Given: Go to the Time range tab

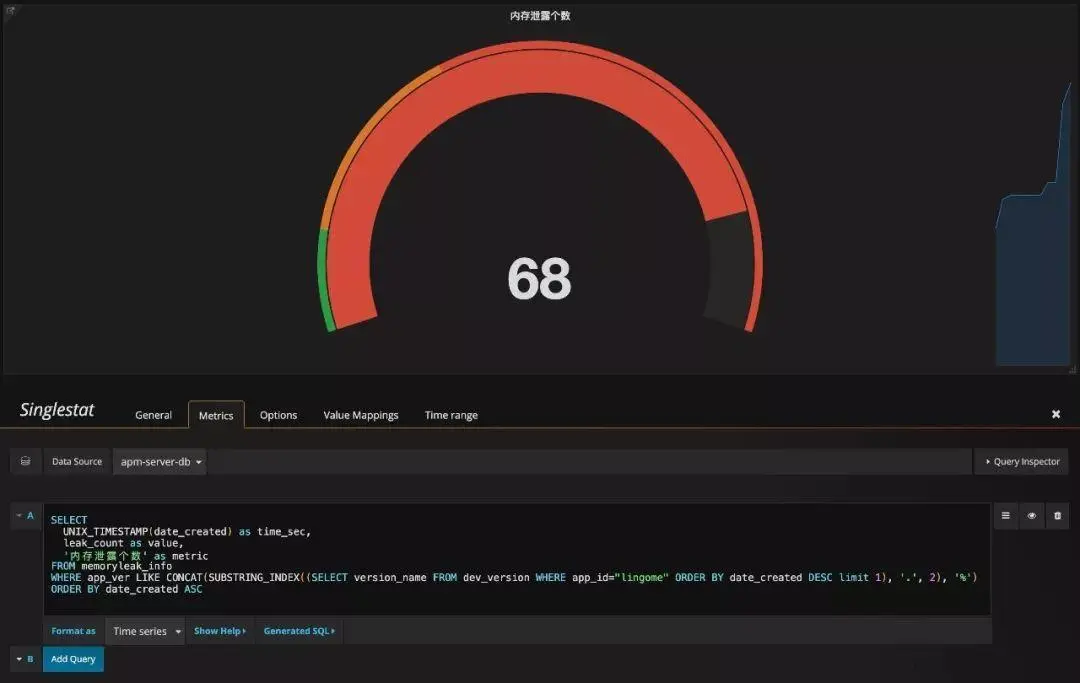Looking at the screenshot, I should (451, 415).
